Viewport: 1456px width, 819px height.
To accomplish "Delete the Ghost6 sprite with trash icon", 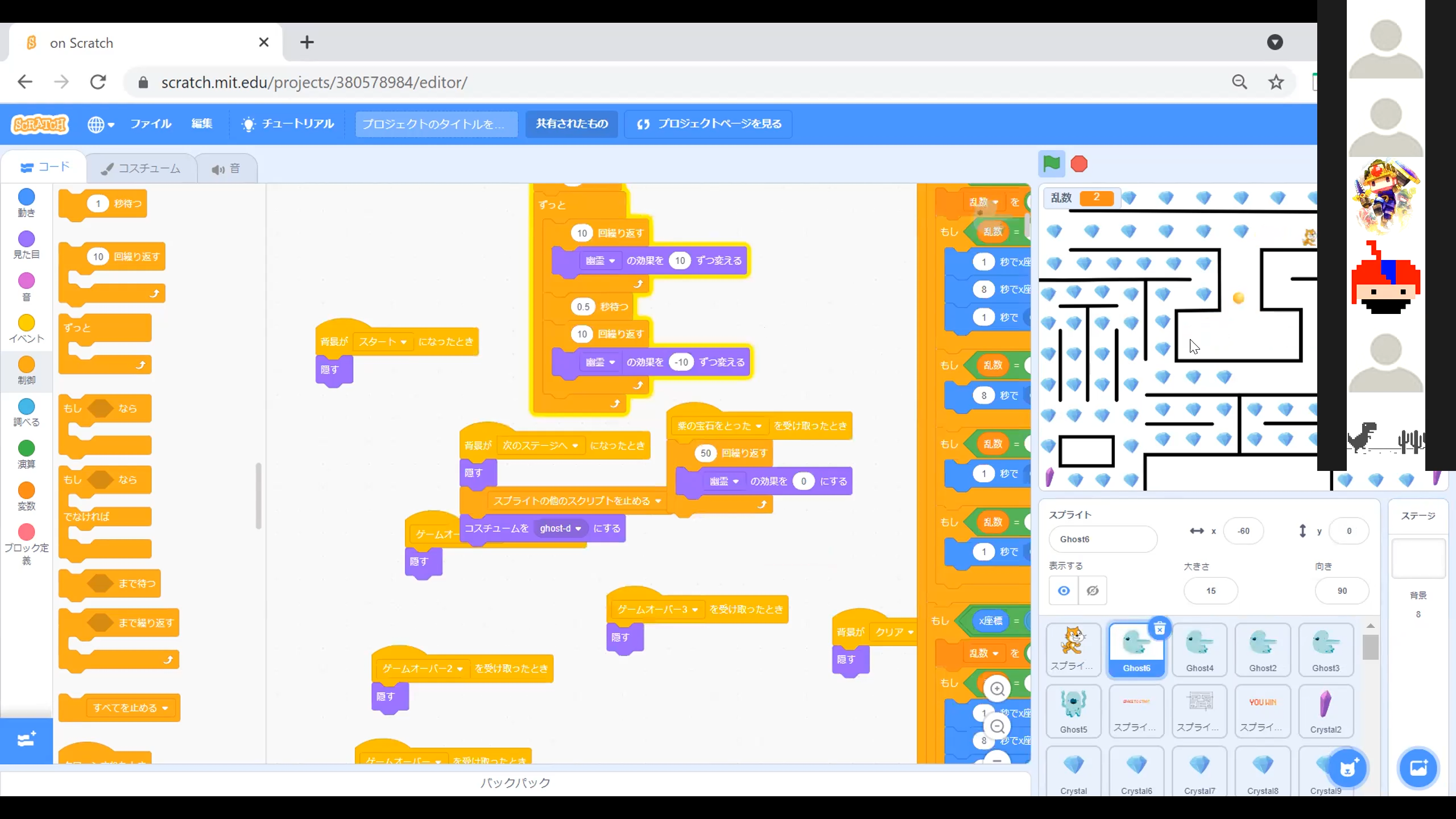I will coord(1159,629).
